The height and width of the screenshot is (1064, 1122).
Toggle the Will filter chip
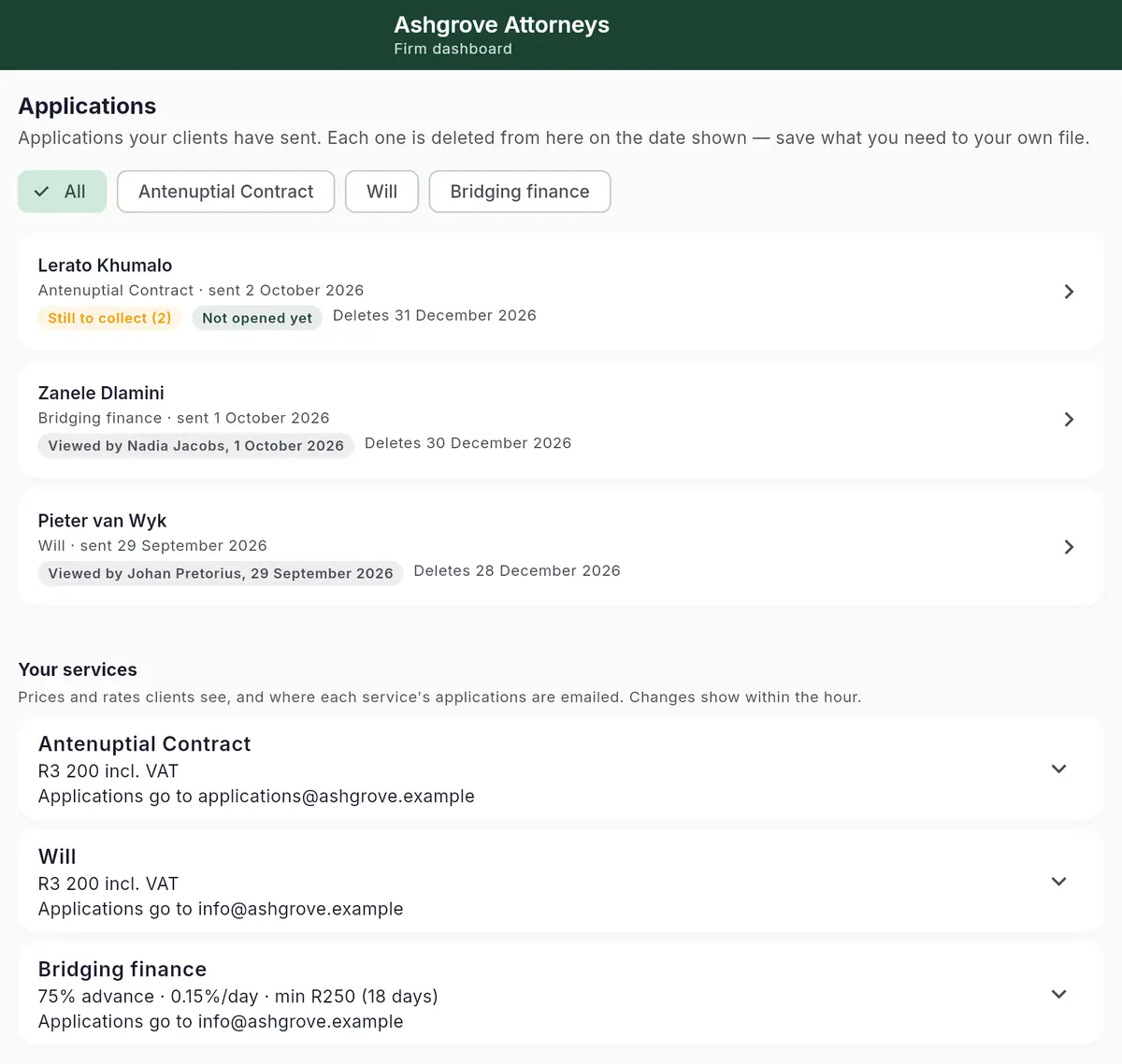(x=381, y=192)
